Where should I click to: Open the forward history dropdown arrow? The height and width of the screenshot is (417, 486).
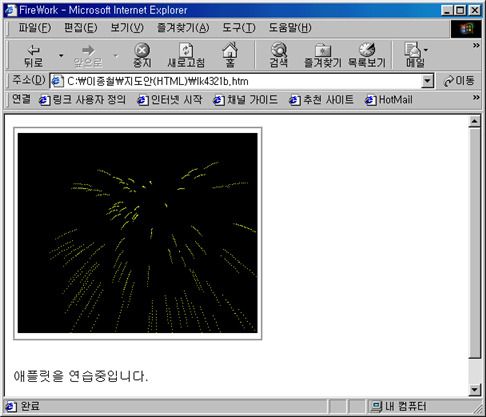(x=116, y=55)
